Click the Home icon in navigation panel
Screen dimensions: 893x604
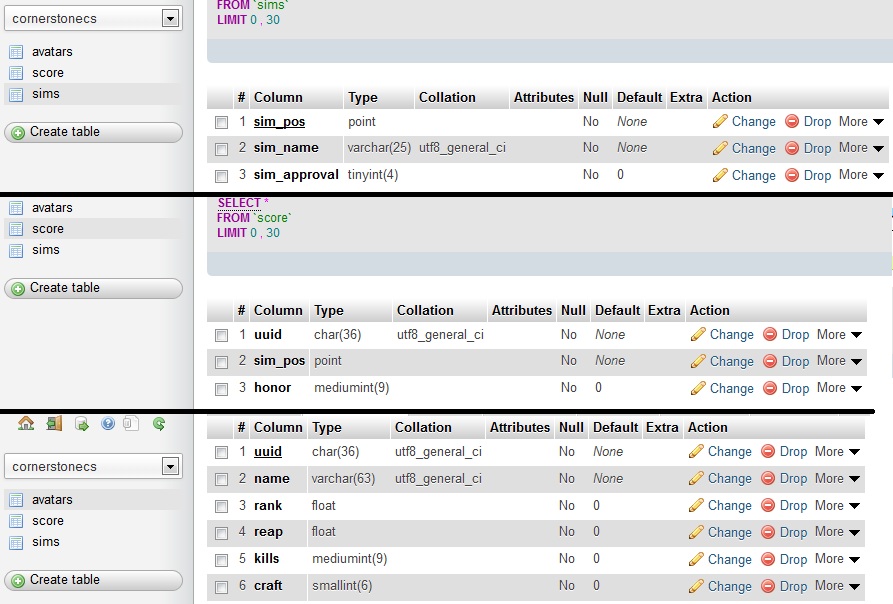[26, 424]
